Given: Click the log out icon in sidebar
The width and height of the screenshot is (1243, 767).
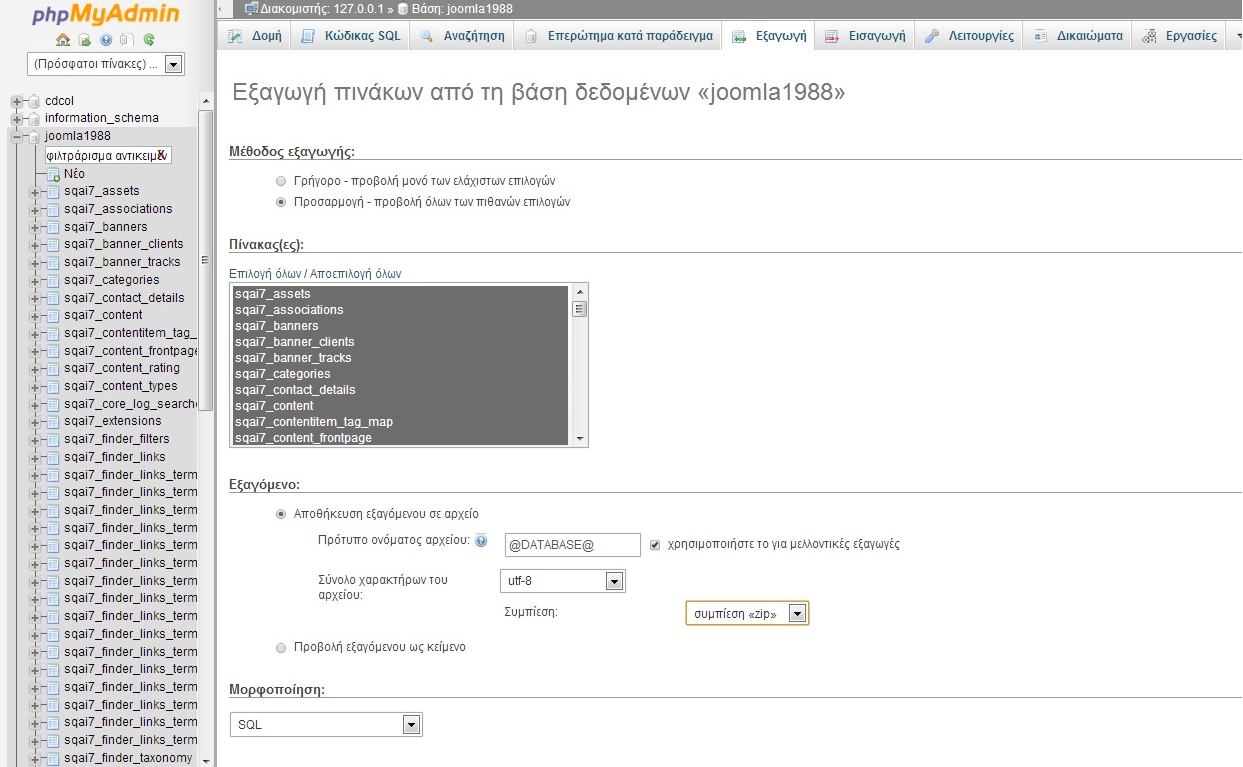Looking at the screenshot, I should pos(85,40).
